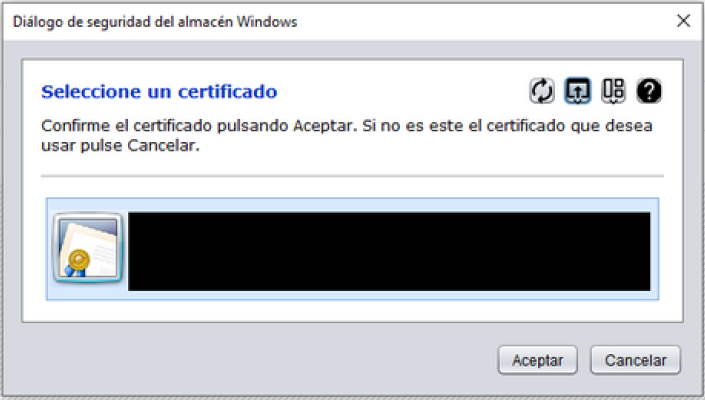Click the dialog title bar text
This screenshot has height=400, width=705.
coord(154,21)
